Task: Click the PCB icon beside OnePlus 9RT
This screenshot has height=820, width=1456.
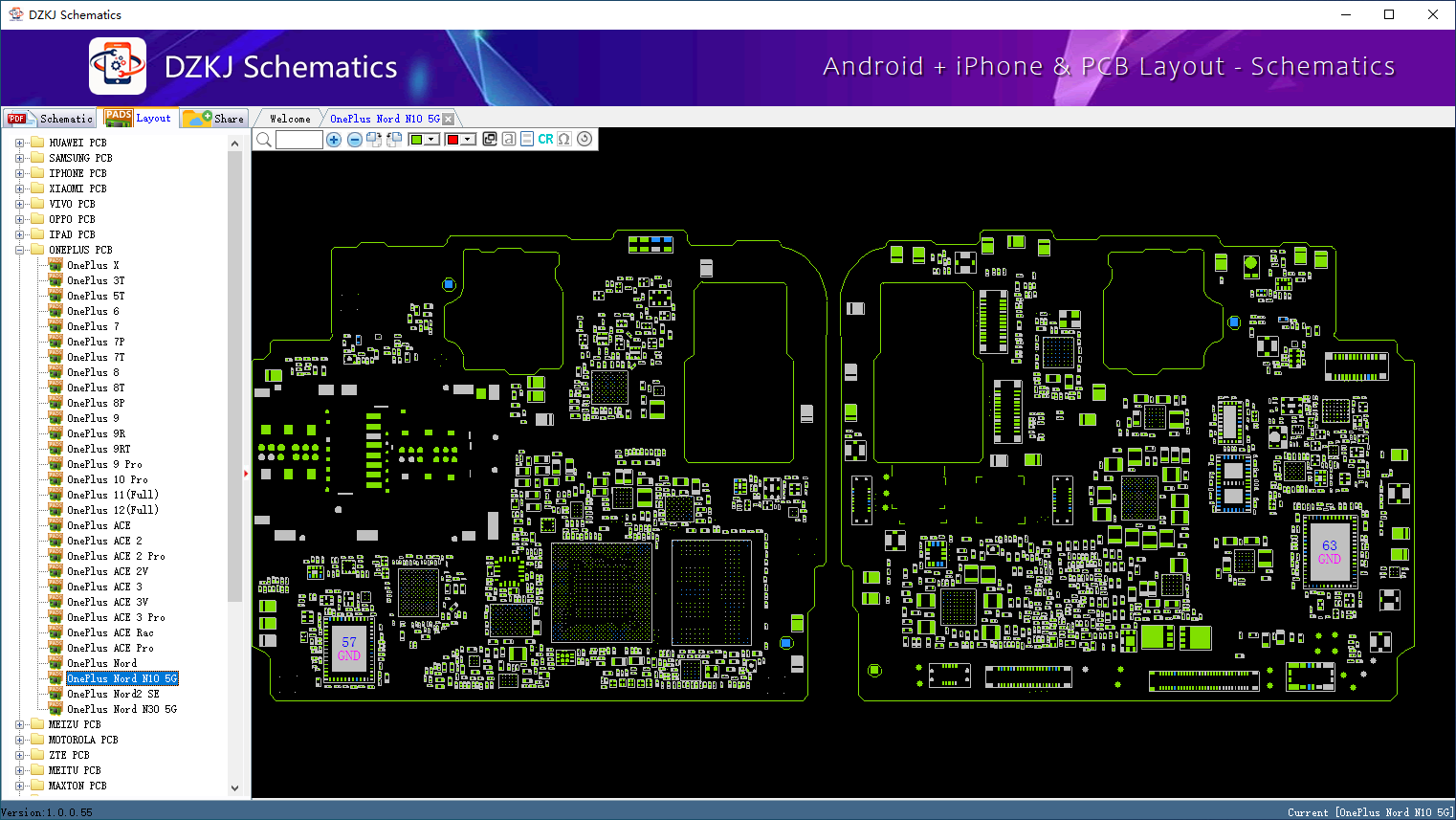Action: coord(56,449)
